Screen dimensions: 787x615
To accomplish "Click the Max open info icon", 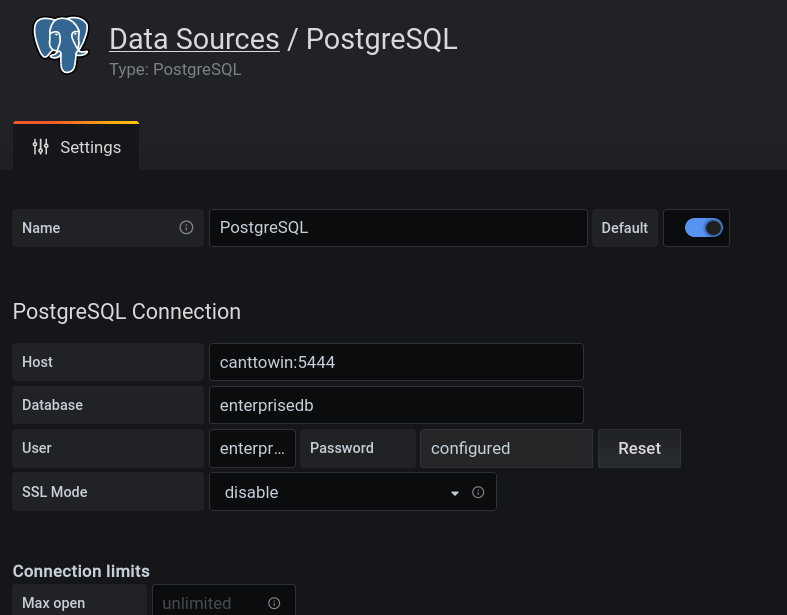I will (x=274, y=603).
